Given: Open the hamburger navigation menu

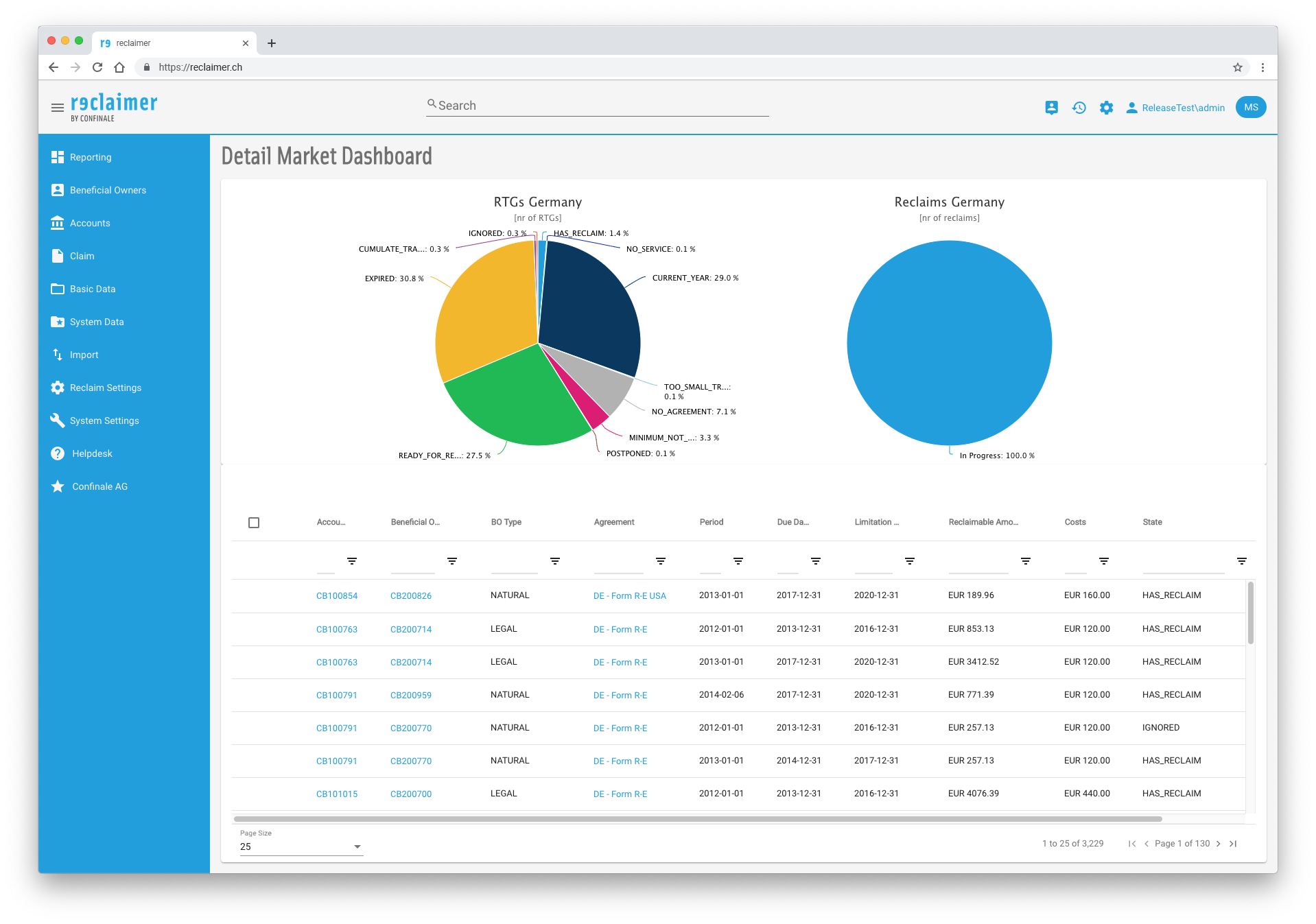Looking at the screenshot, I should 58,107.
